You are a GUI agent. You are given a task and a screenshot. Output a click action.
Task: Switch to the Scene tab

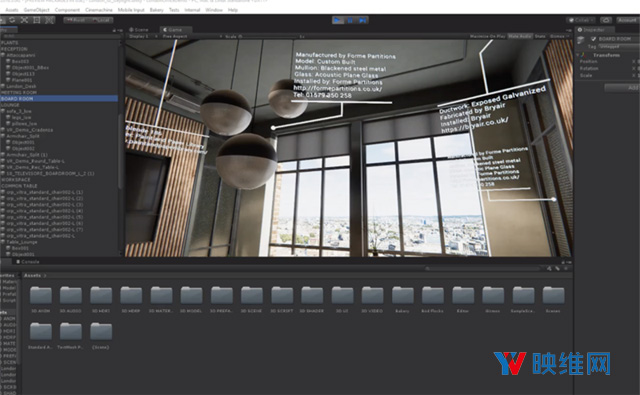(x=139, y=30)
